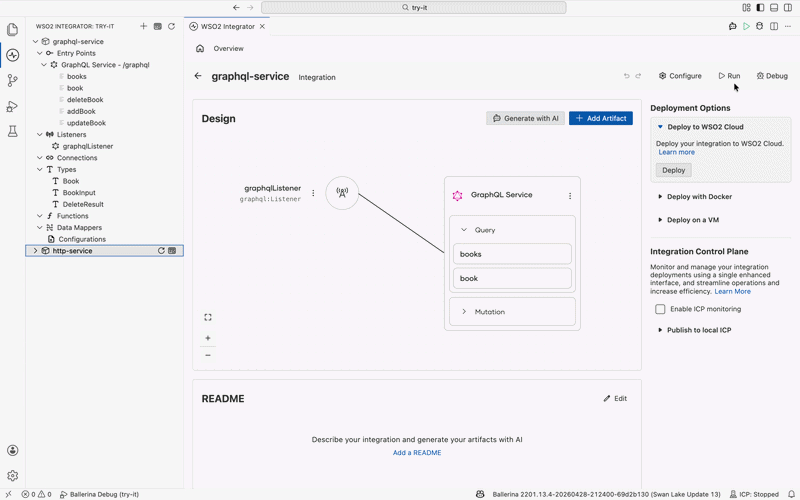
Task: Click the add plus icon in sidebar header
Action: click(143, 26)
